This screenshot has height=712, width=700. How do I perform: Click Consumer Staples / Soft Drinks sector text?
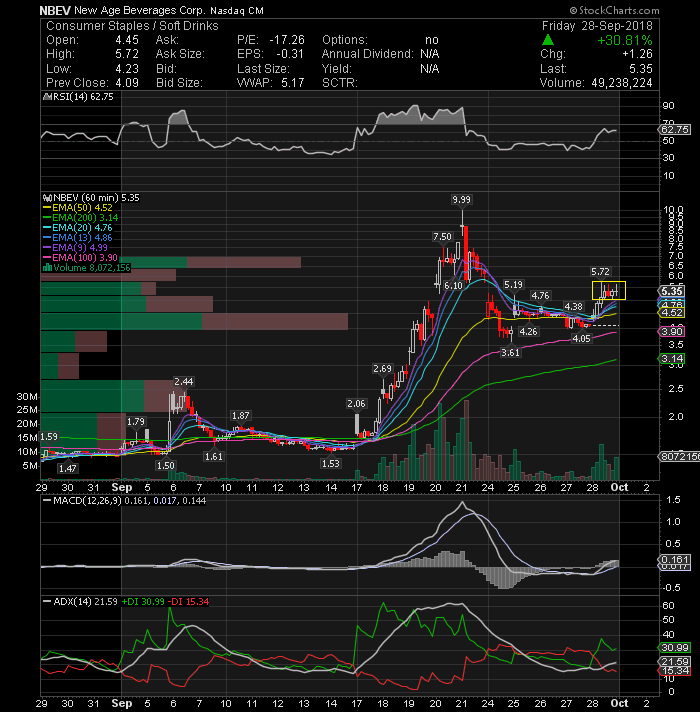pos(132,26)
